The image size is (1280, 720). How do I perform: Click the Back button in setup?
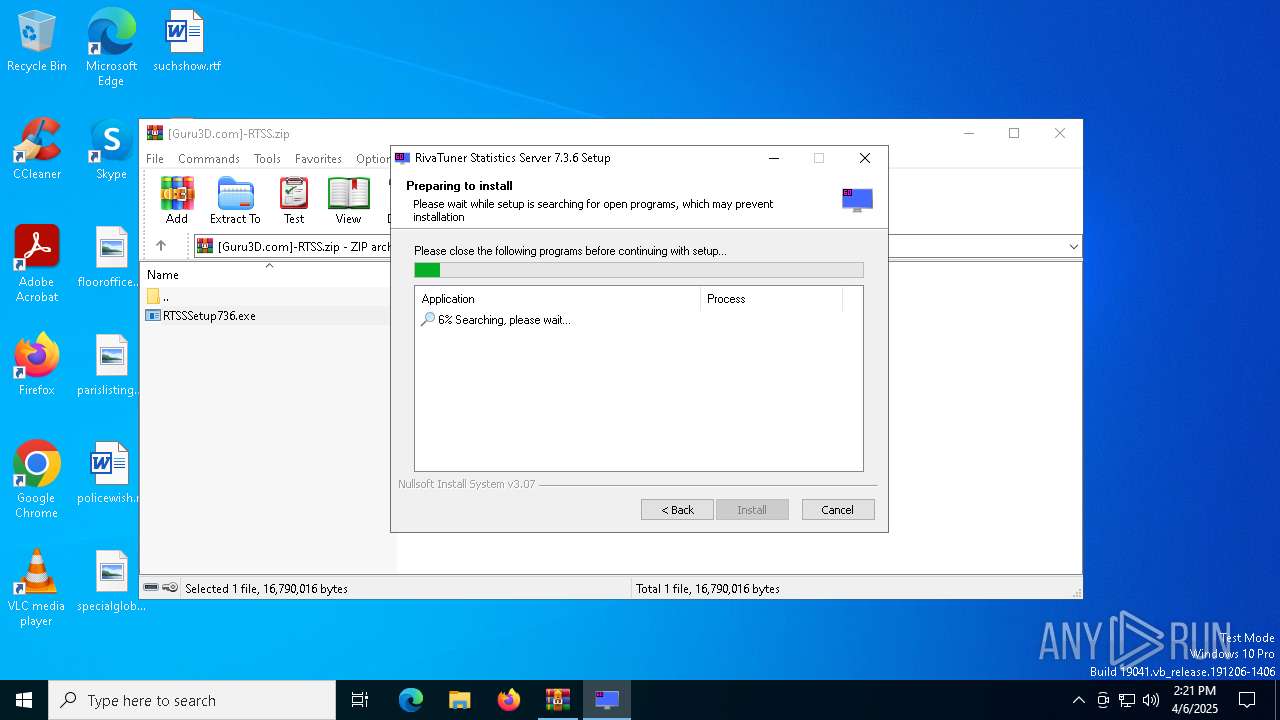pos(677,510)
